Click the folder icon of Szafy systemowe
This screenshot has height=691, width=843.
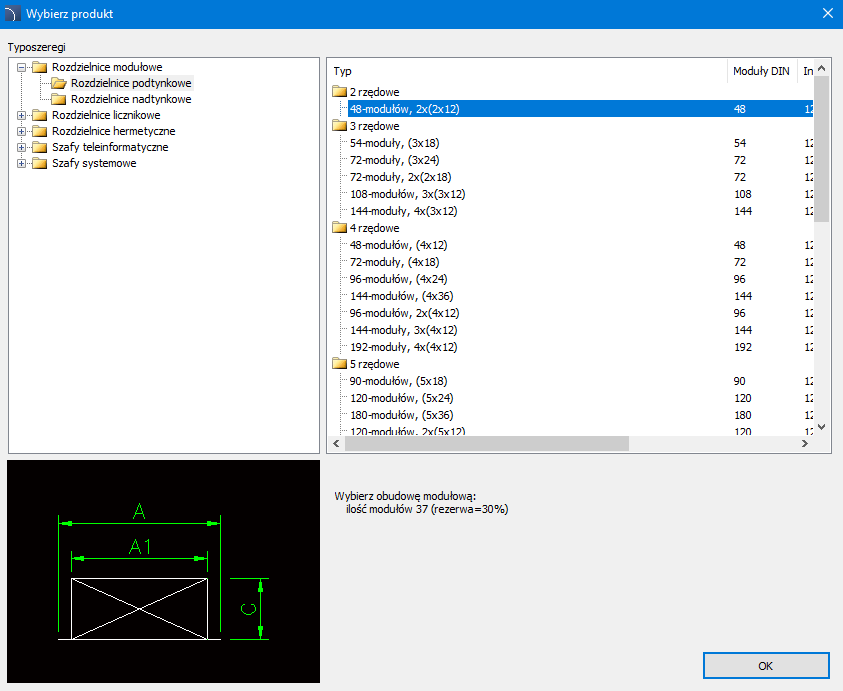coord(39,163)
